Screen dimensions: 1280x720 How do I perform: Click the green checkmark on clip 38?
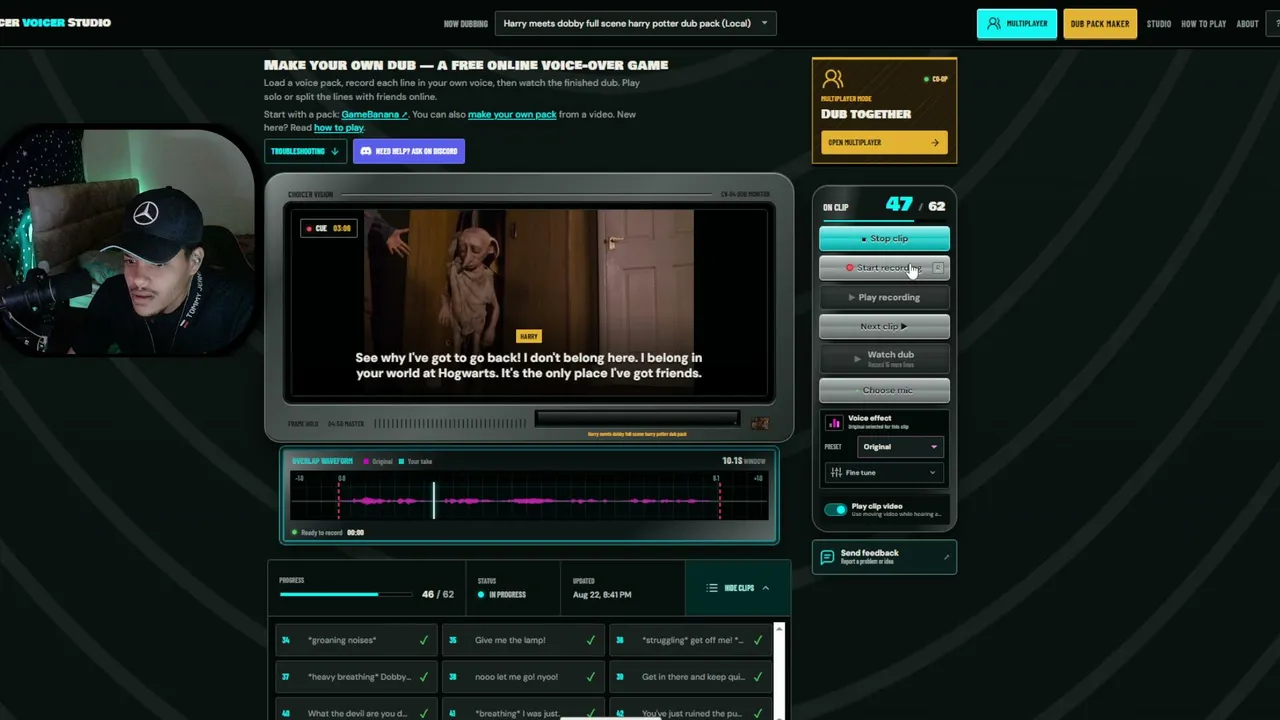coord(591,677)
